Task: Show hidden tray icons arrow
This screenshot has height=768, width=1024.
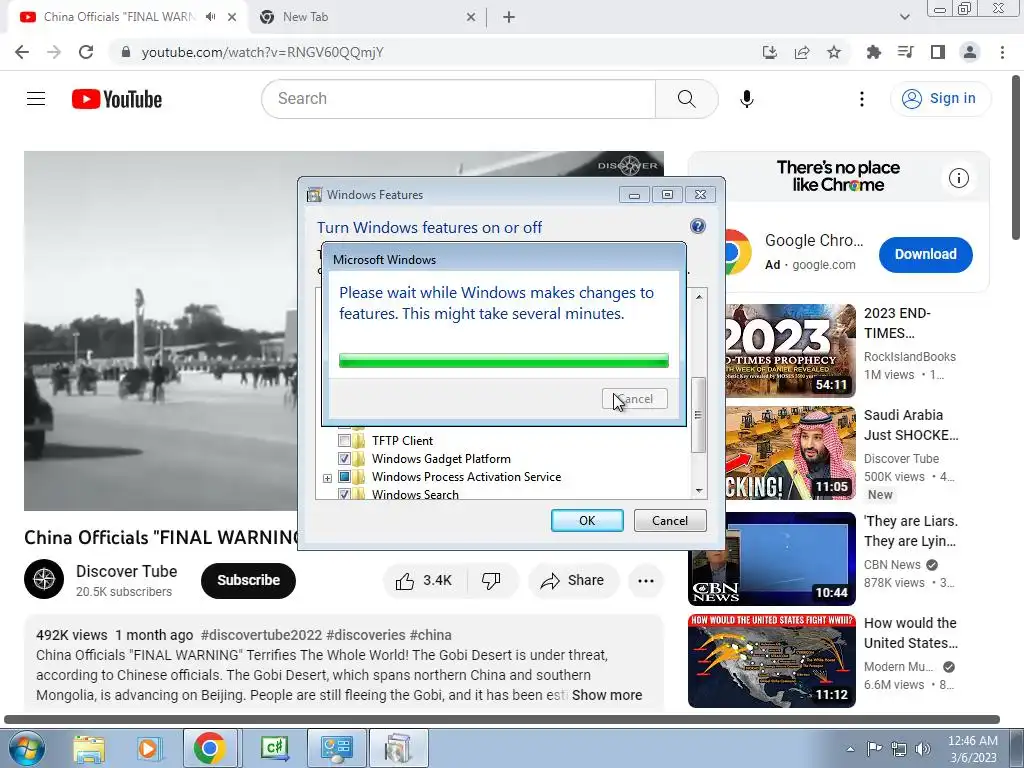Action: pos(850,749)
